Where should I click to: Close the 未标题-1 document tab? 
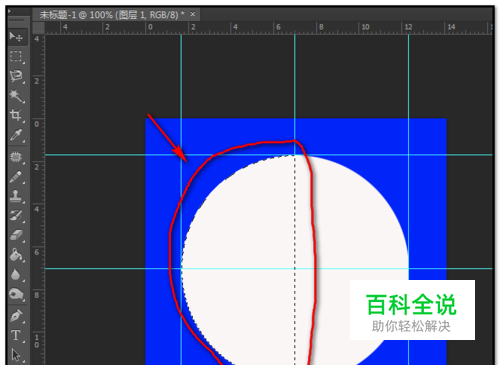pyautogui.click(x=193, y=14)
